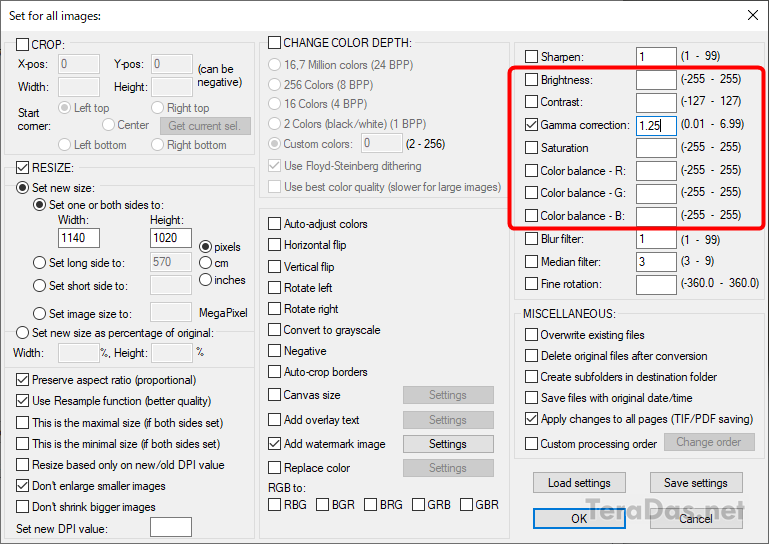
Task: Click the Set new DPI value field
Action: coord(171,527)
